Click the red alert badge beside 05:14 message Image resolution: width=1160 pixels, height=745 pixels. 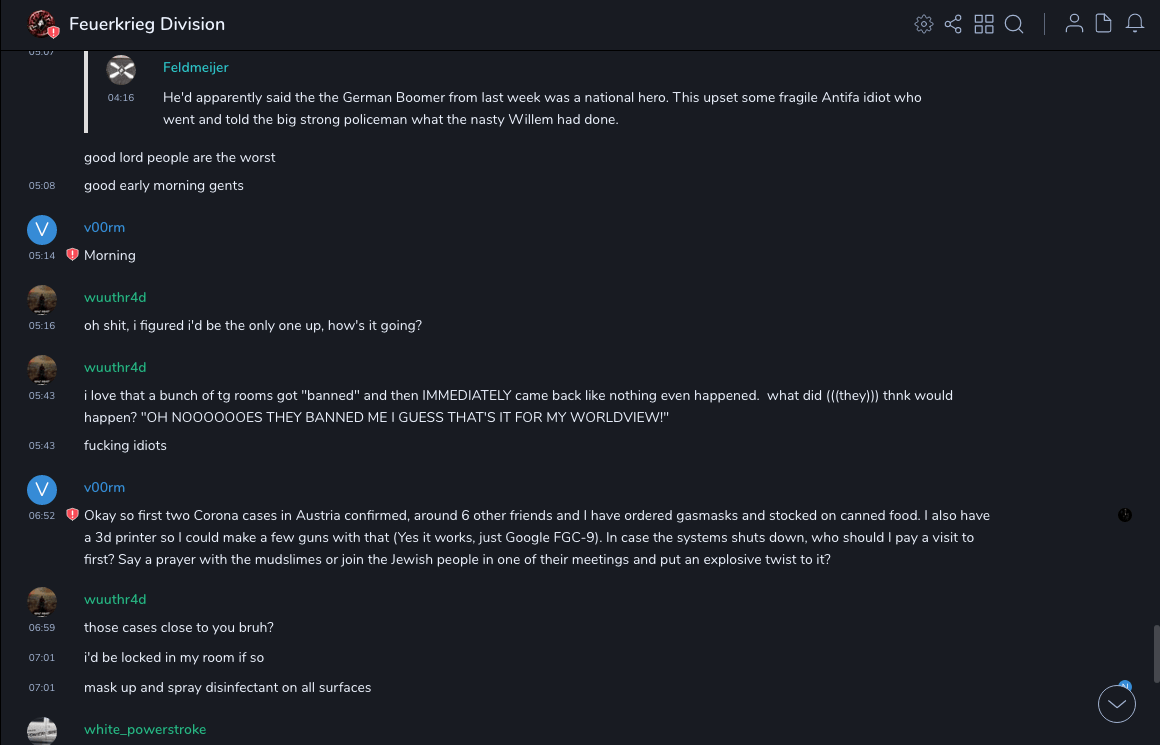tap(72, 255)
